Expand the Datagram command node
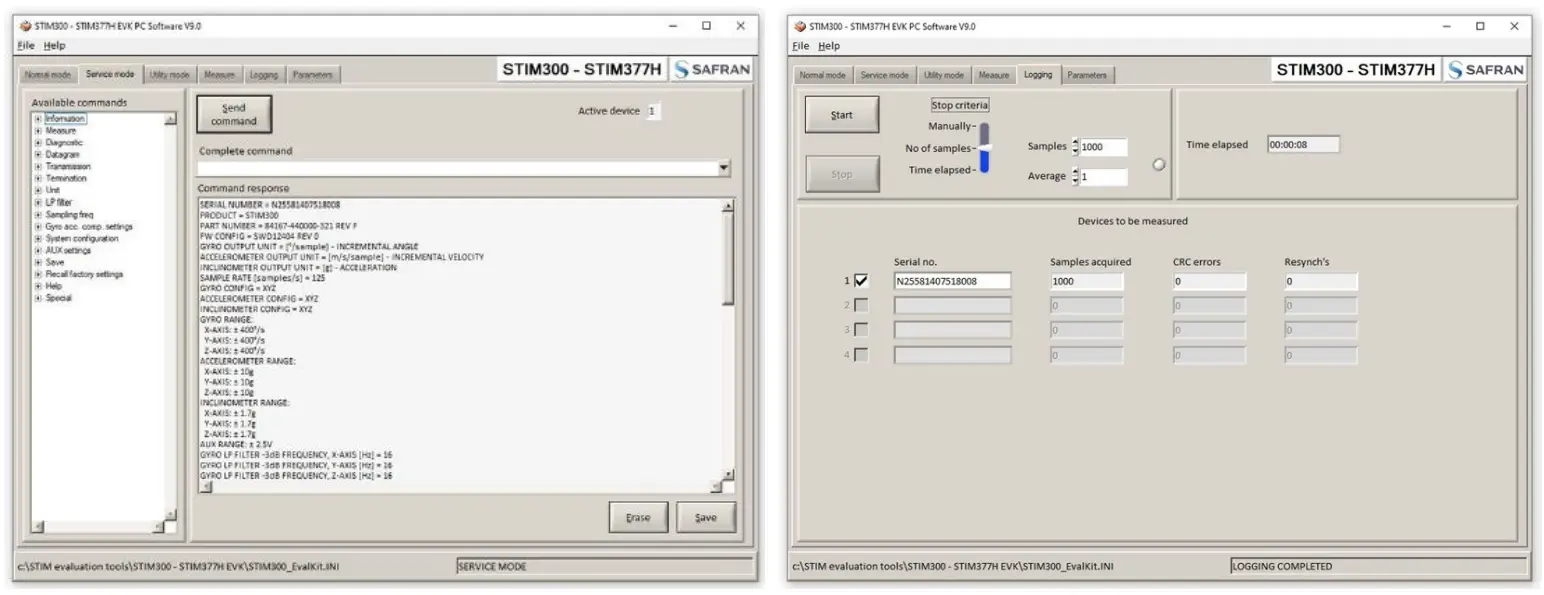Viewport: 1544px width, 595px height. [x=38, y=155]
